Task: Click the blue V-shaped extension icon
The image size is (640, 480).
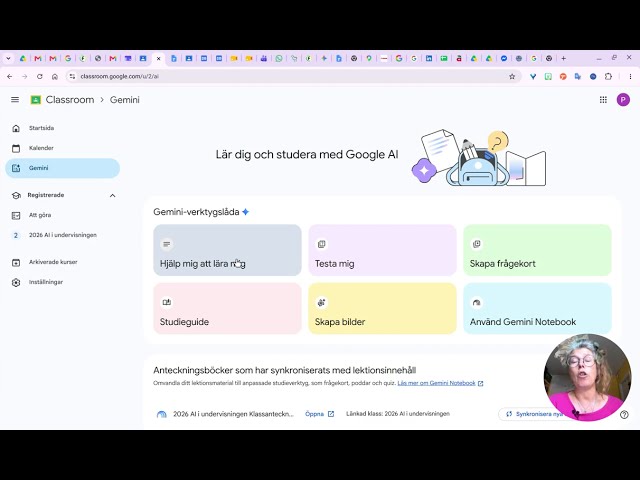Action: click(533, 76)
